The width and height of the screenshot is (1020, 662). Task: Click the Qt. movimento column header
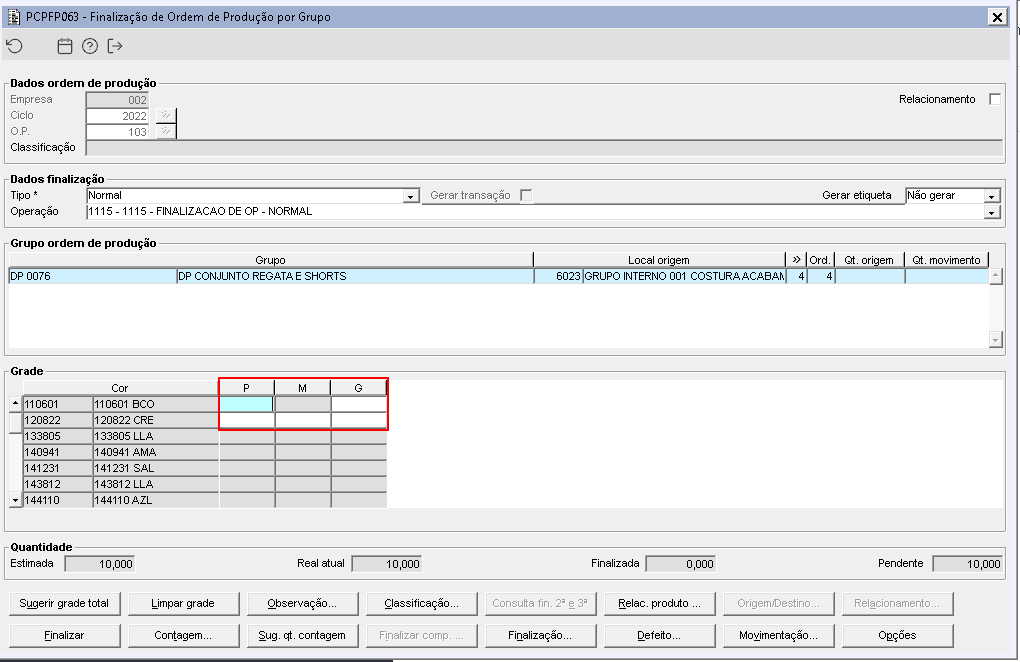tap(946, 260)
